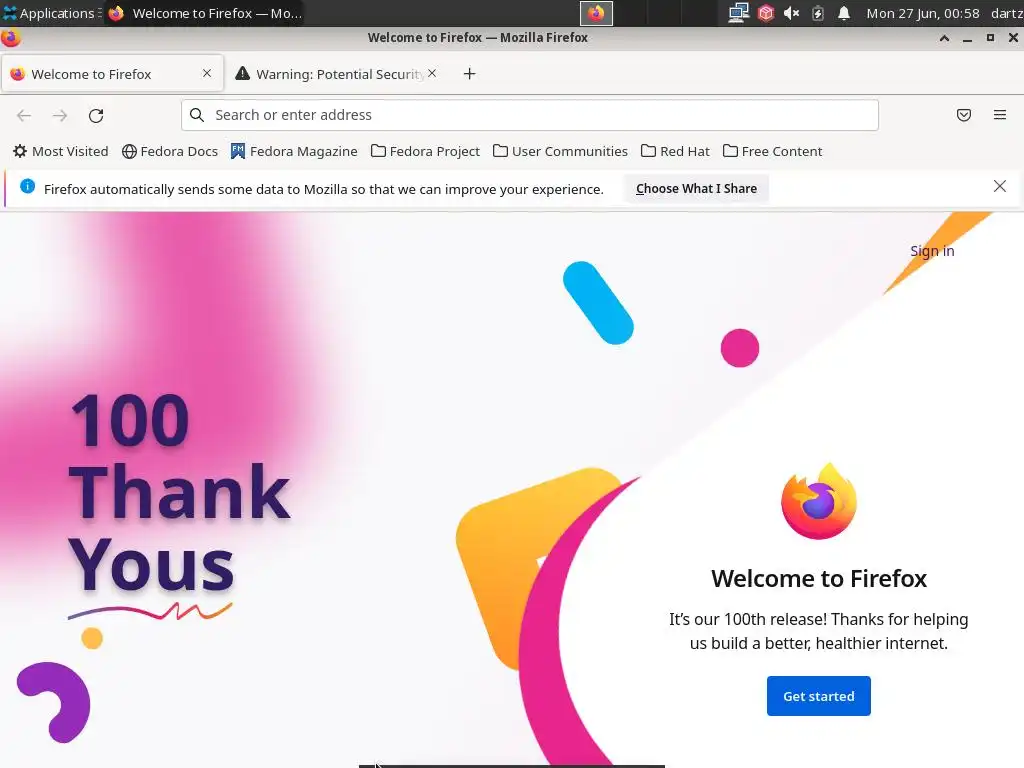
Task: Roll up window with titlebar up arrow
Action: pos(944,38)
